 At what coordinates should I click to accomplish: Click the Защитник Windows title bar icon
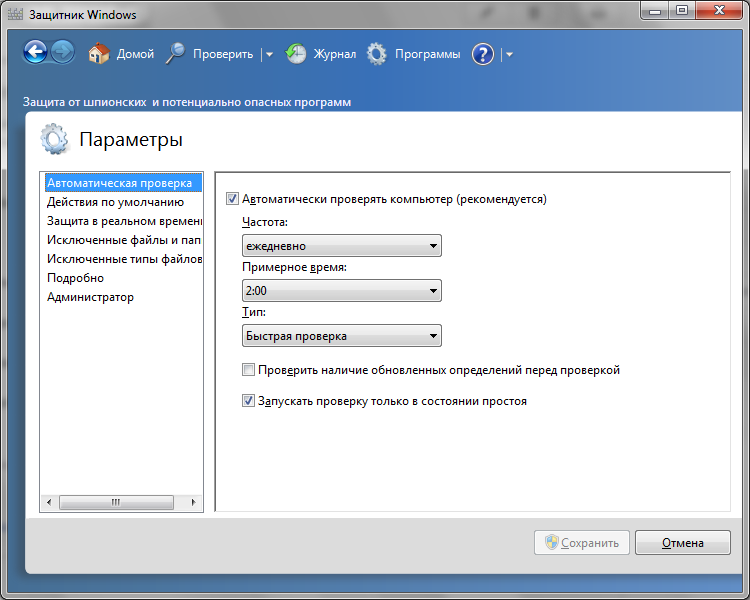[x=15, y=14]
